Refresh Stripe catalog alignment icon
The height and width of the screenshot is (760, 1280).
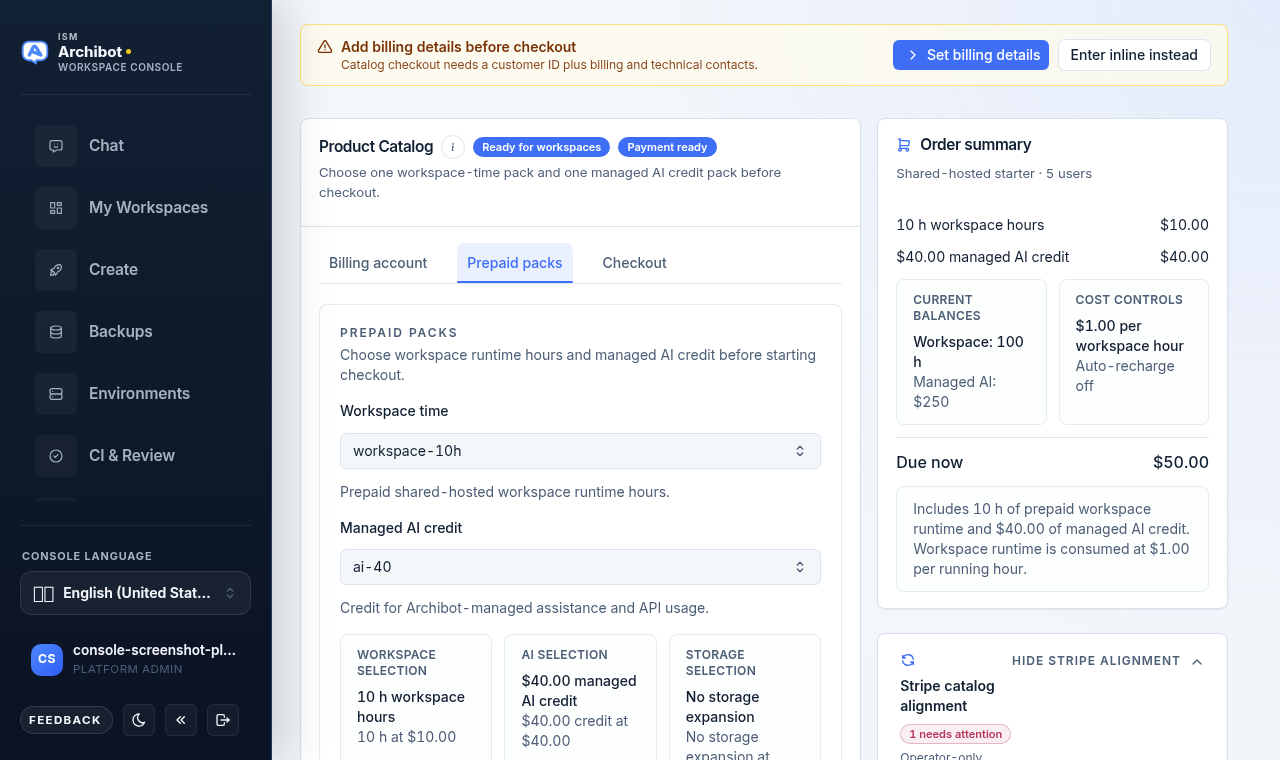[x=908, y=660]
